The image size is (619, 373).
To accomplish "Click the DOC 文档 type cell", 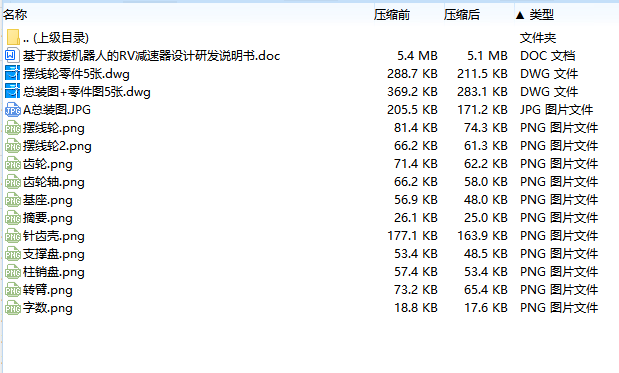I will pyautogui.click(x=548, y=56).
